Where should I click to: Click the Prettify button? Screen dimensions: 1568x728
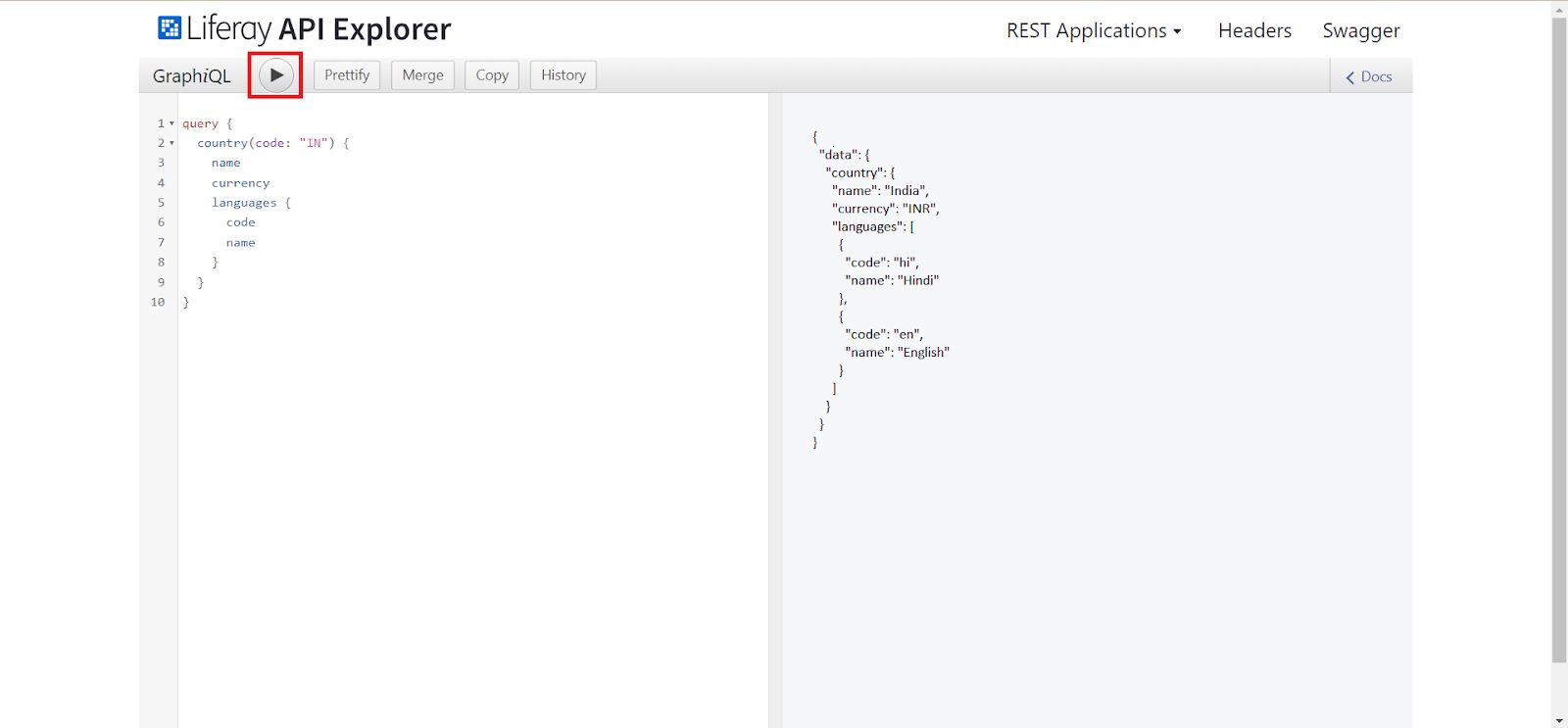pos(347,75)
